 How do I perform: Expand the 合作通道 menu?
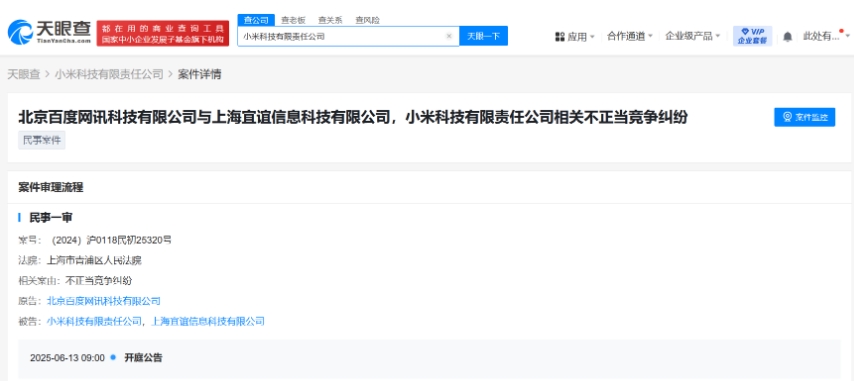coord(630,36)
